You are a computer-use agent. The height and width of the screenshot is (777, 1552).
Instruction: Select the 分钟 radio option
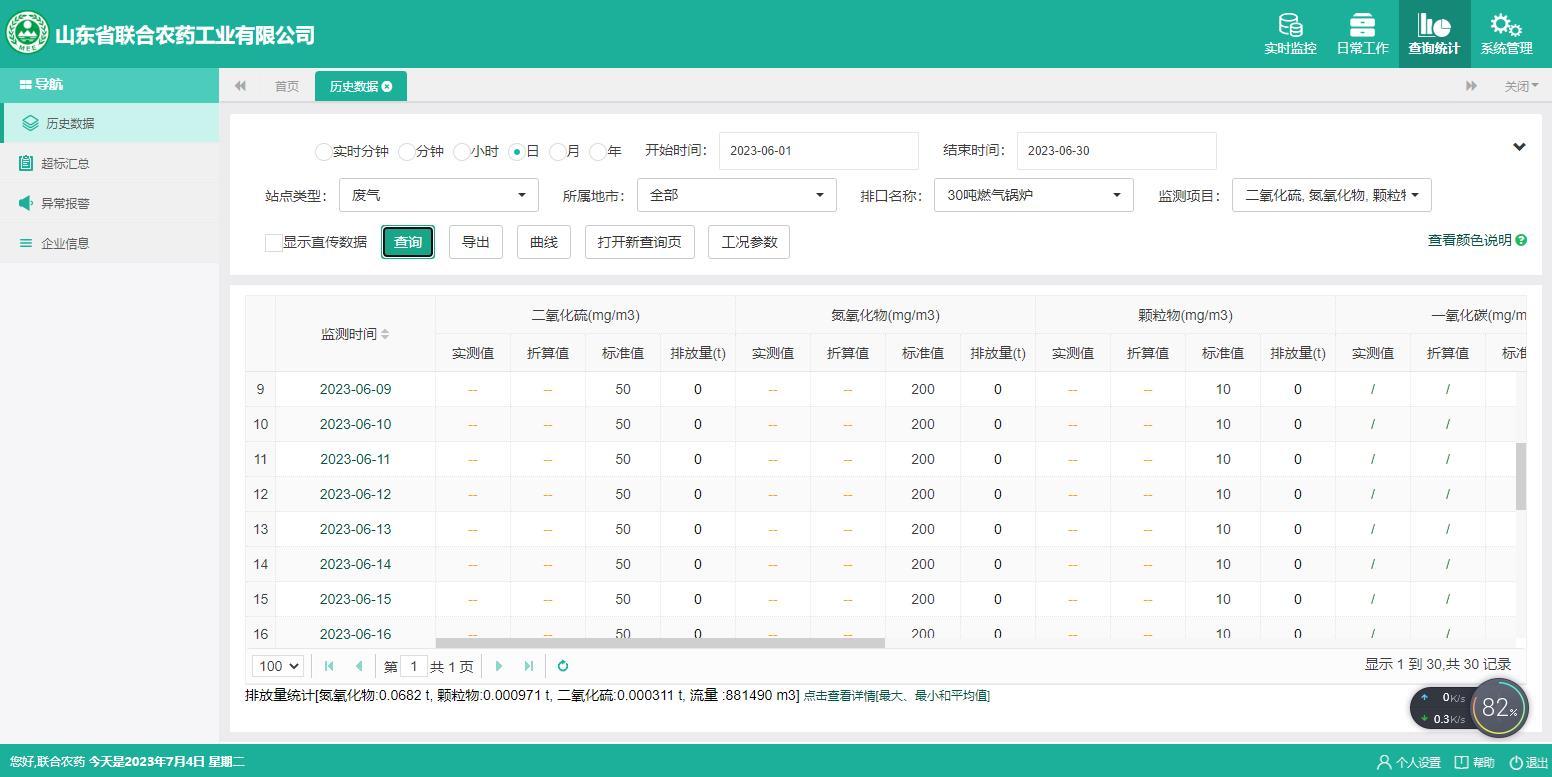pos(406,152)
